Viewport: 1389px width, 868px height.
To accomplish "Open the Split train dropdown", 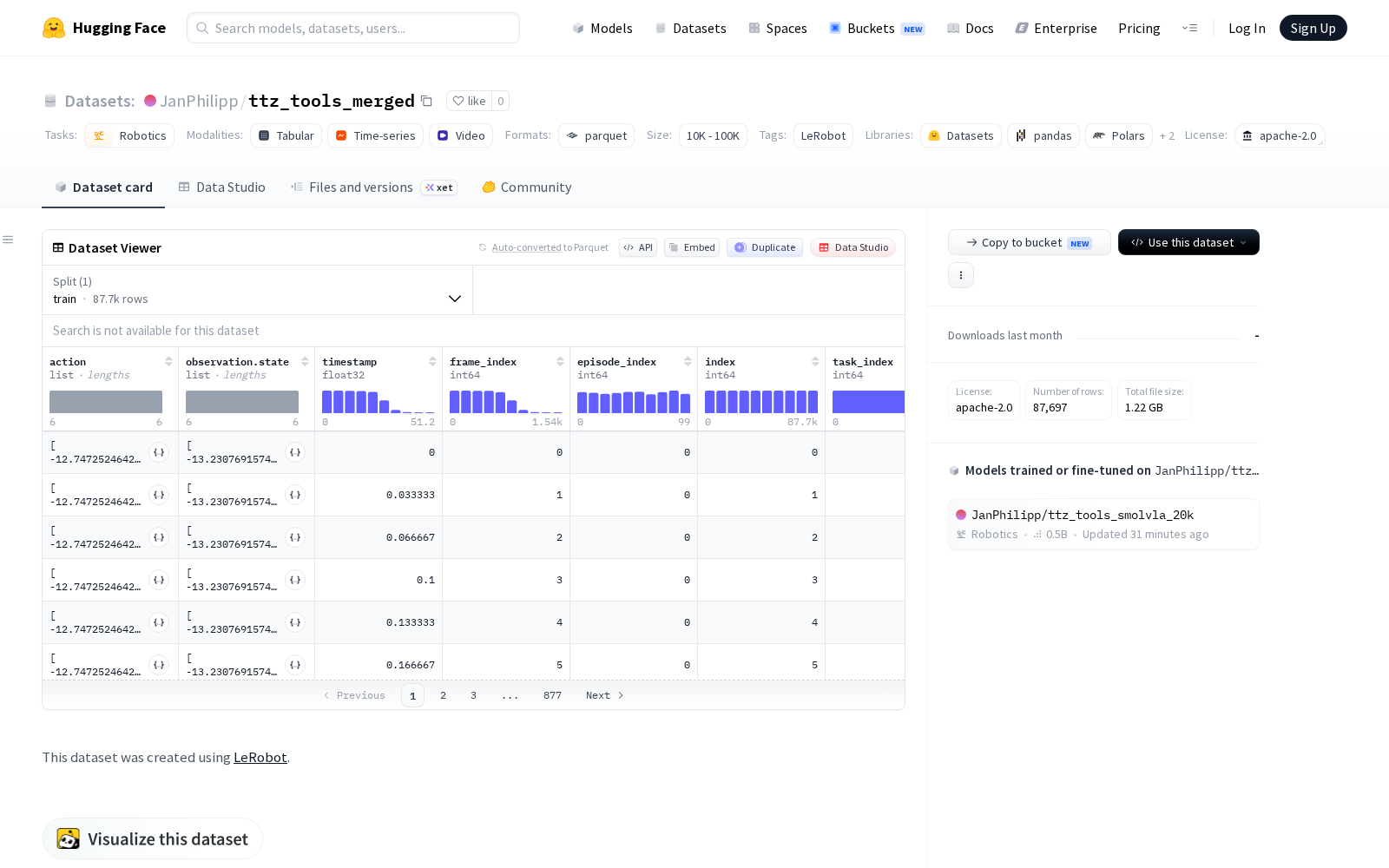I will (x=257, y=290).
